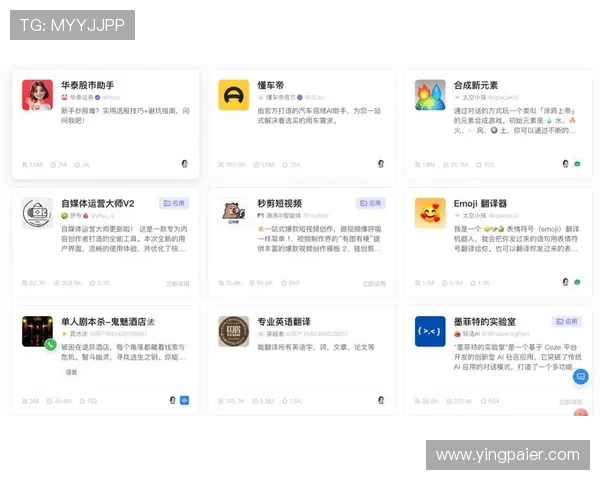Viewport: 600px width, 480px height.
Task: Open the 自媒体运营大师V2 title
Action: (98, 203)
